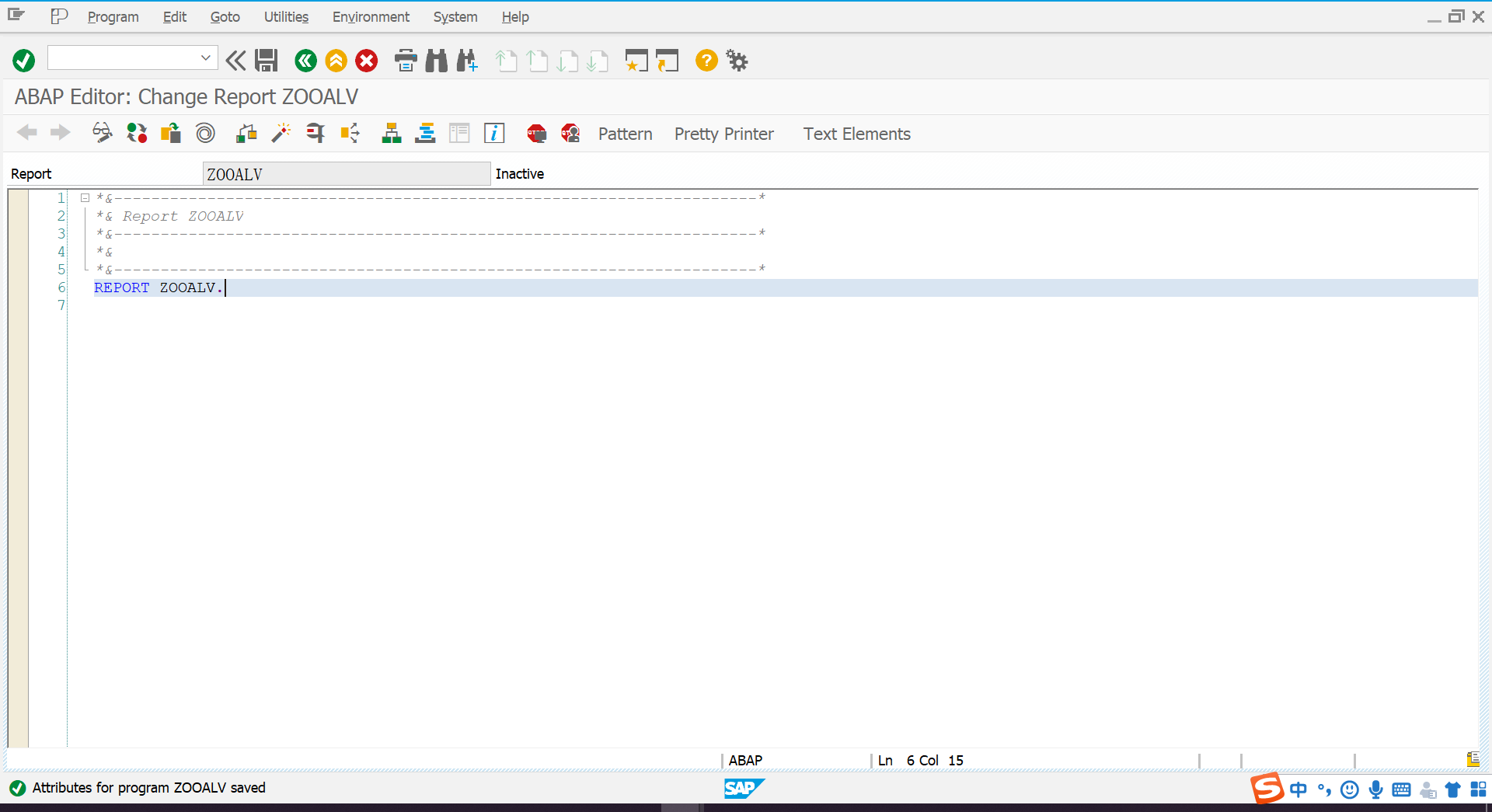The height and width of the screenshot is (812, 1492).
Task: Open the Text Elements editor
Action: click(x=857, y=134)
